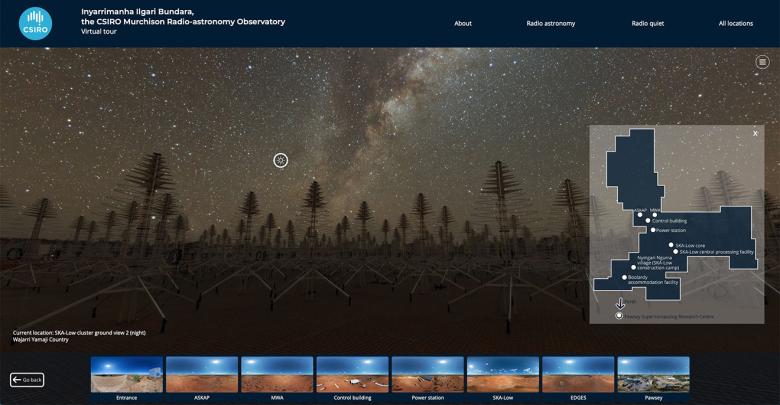Click the Boolardy accommodation facility label
The height and width of the screenshot is (405, 780).
pyautogui.click(x=653, y=280)
